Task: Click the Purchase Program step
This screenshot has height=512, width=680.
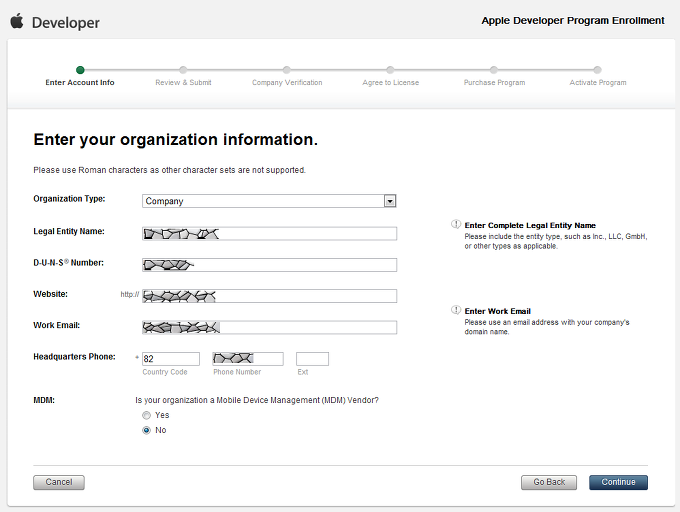Action: (x=494, y=77)
